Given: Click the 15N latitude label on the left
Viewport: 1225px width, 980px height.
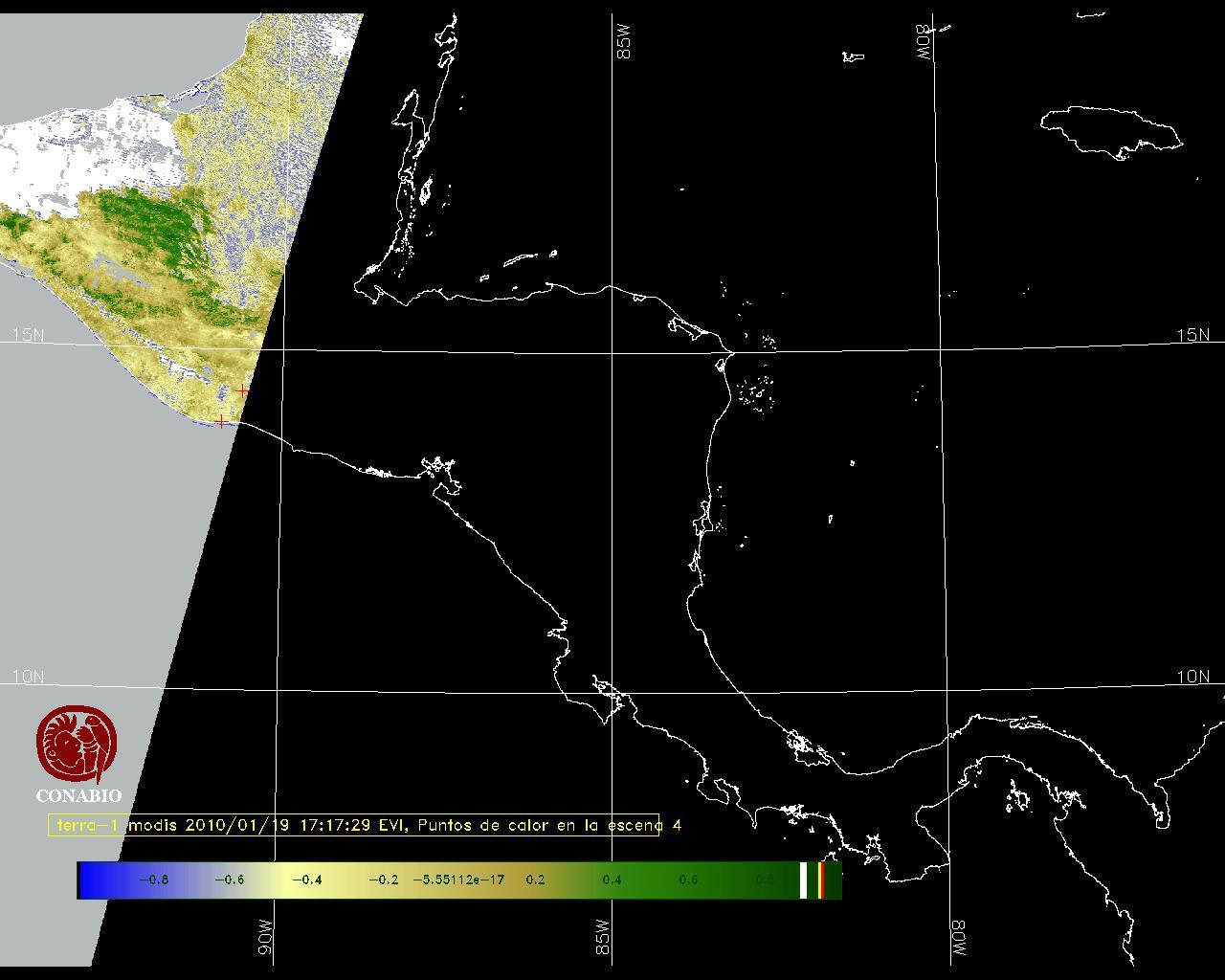Looking at the screenshot, I should coord(28,335).
